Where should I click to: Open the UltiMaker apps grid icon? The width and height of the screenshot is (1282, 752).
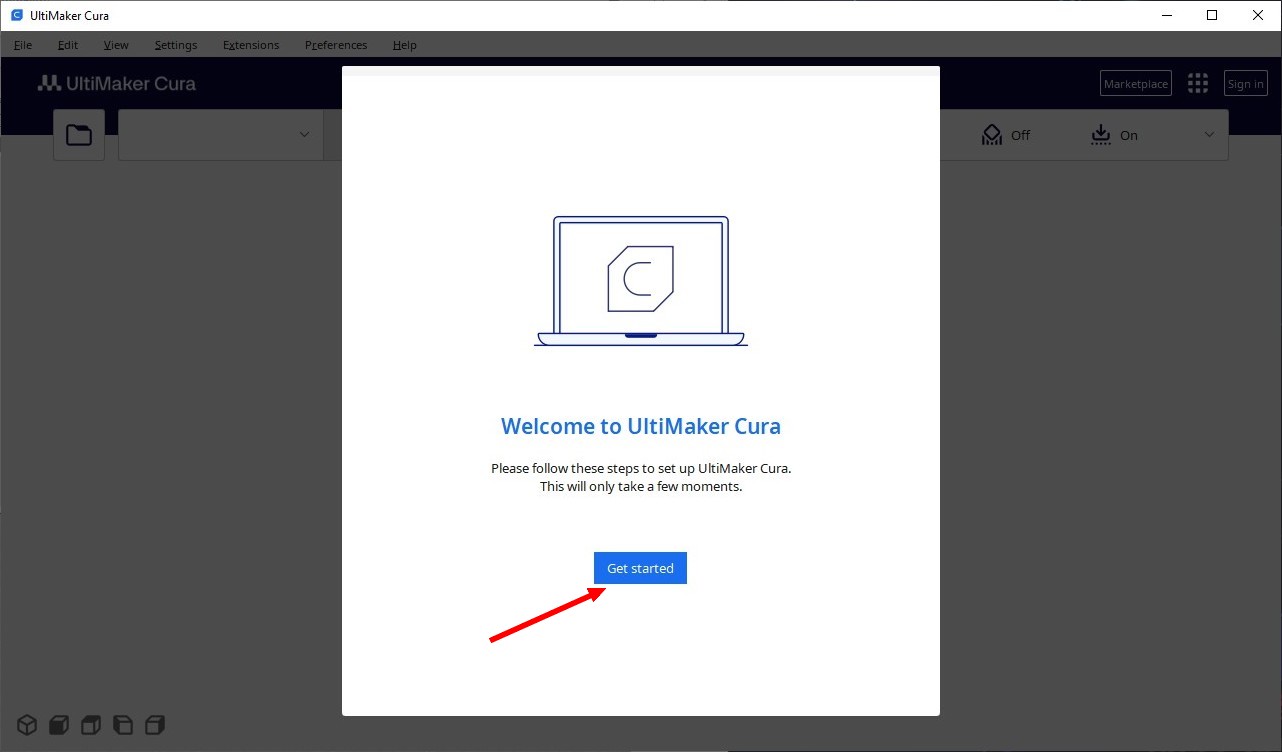click(1197, 84)
